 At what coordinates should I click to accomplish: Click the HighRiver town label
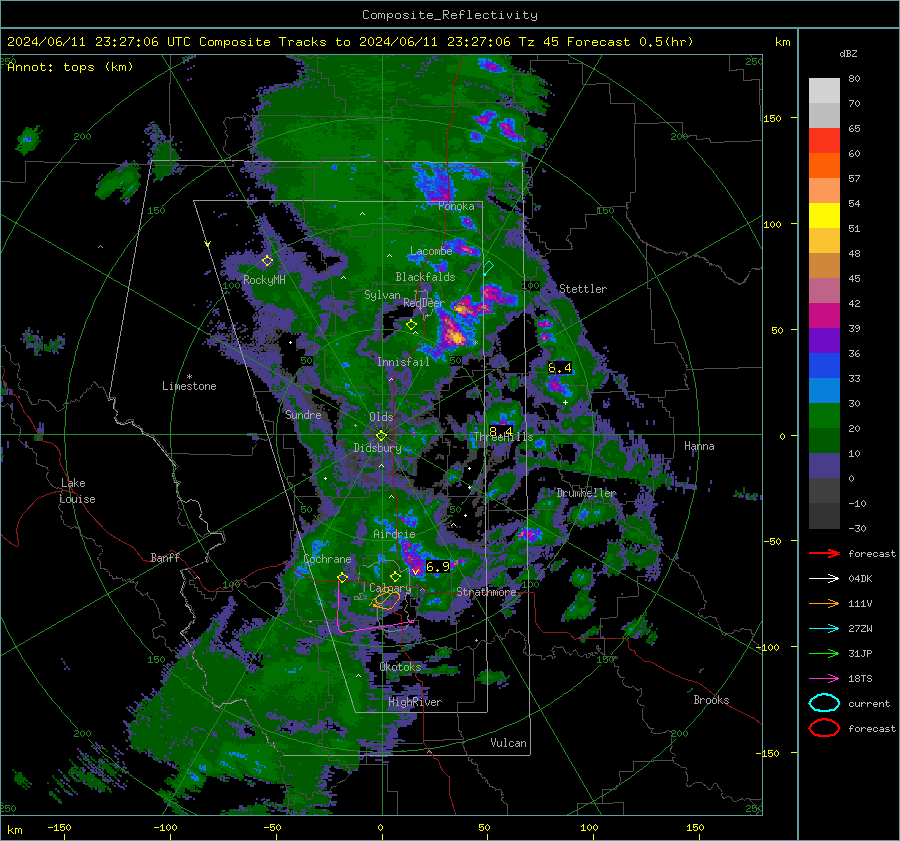(415, 702)
